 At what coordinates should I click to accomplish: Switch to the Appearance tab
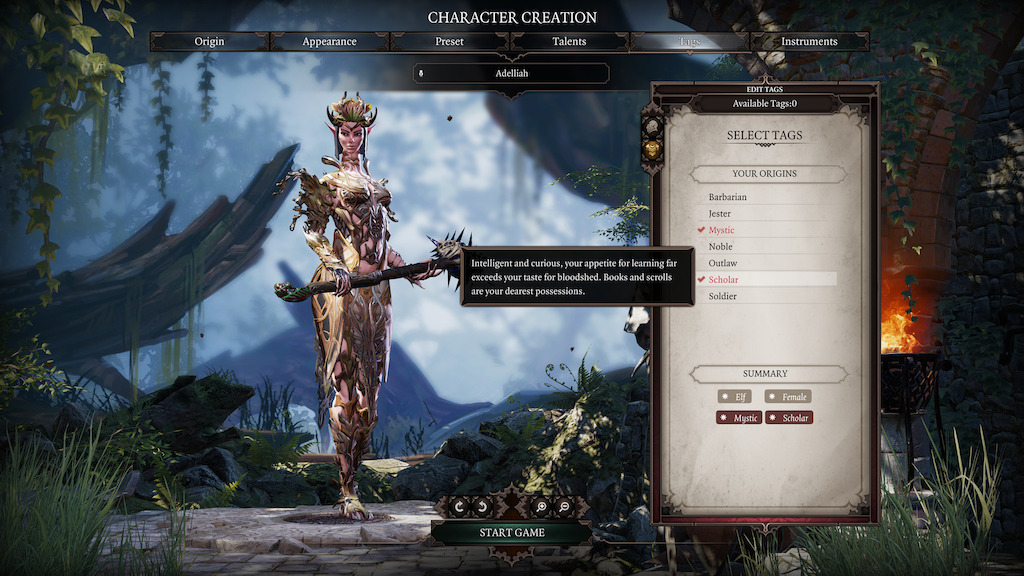[329, 41]
